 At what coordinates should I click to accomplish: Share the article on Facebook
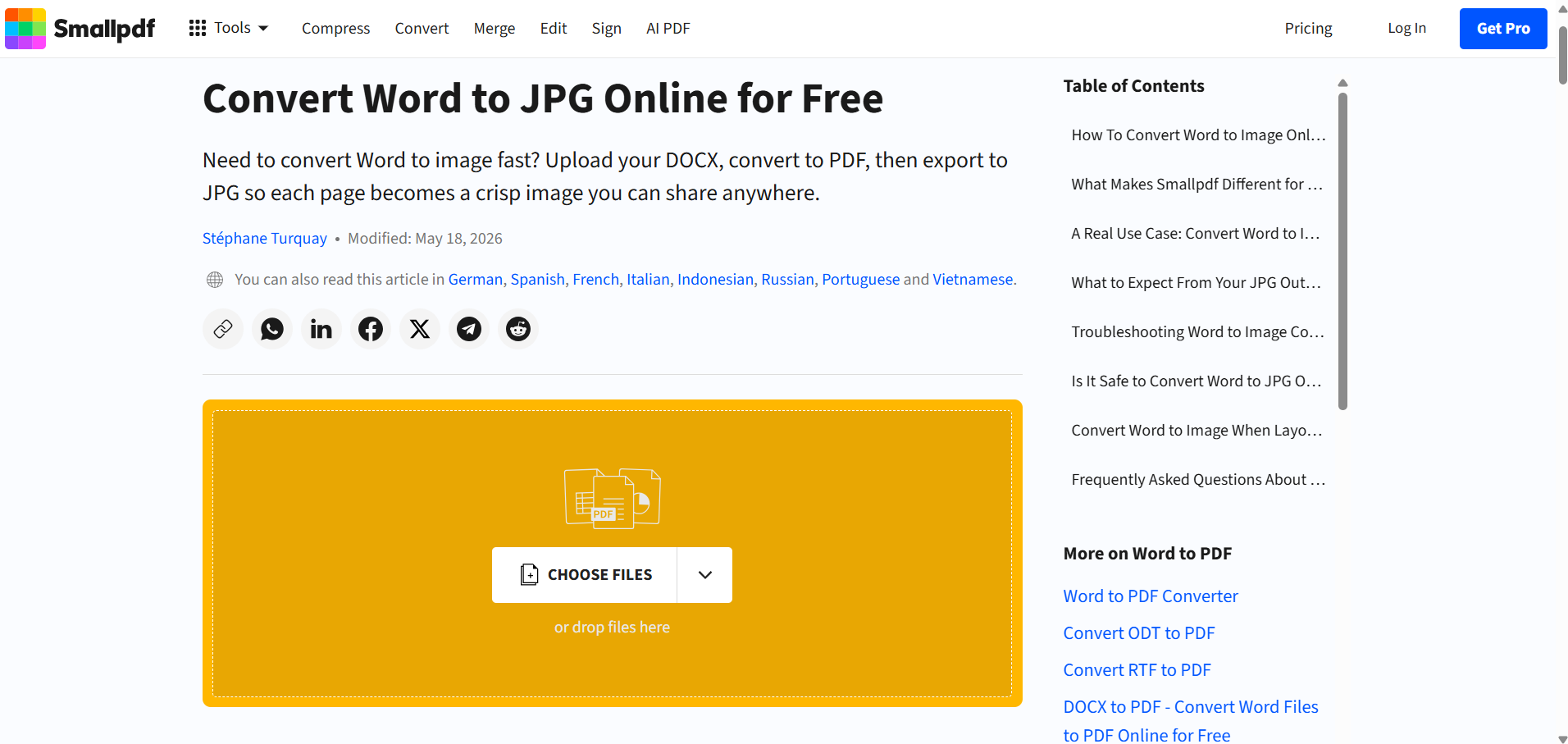[371, 329]
